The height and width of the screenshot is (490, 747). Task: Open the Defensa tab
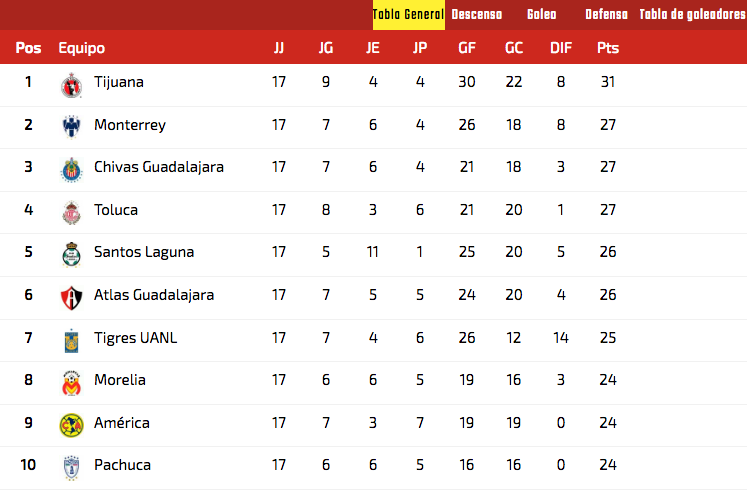tap(606, 15)
